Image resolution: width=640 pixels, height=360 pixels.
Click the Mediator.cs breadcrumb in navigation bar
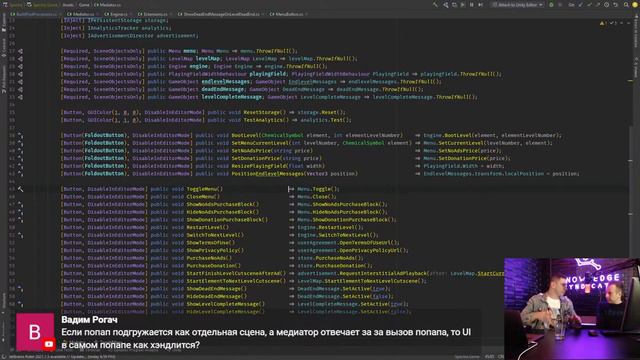[x=108, y=5]
